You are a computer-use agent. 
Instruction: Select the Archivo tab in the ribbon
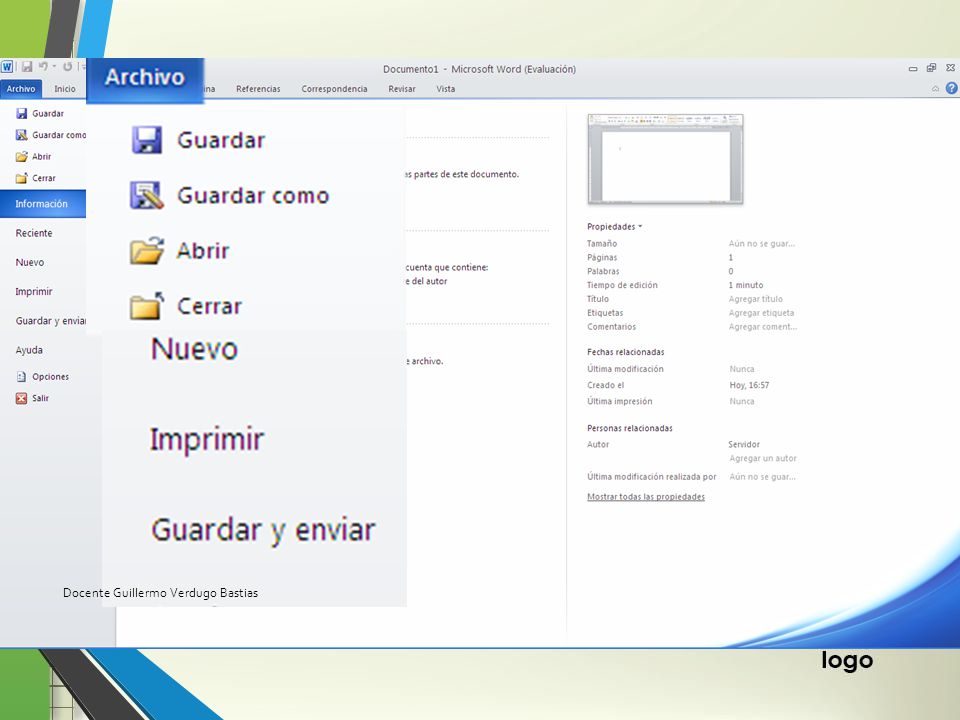[x=21, y=89]
